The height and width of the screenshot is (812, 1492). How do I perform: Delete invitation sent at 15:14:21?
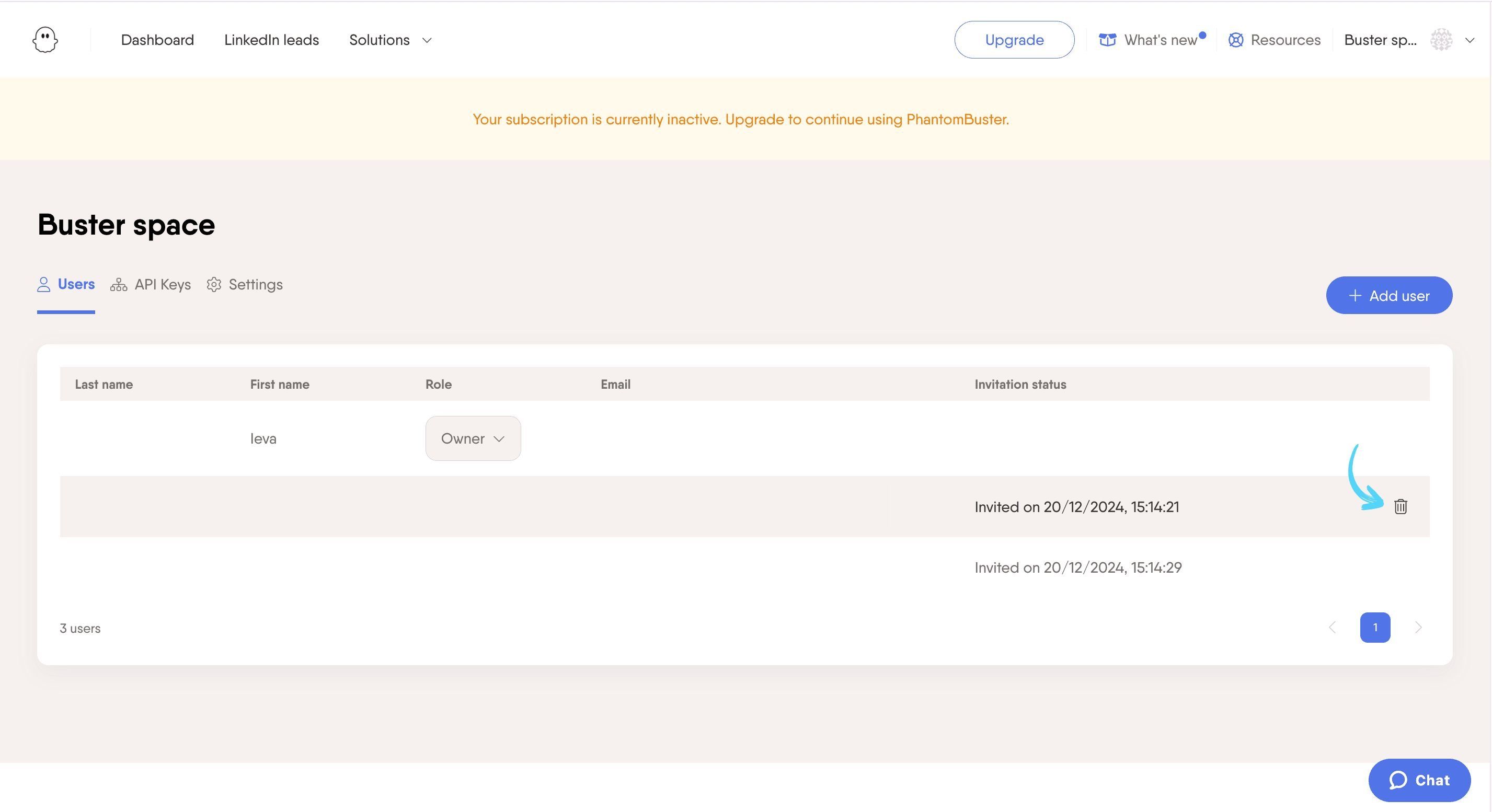(x=1401, y=506)
